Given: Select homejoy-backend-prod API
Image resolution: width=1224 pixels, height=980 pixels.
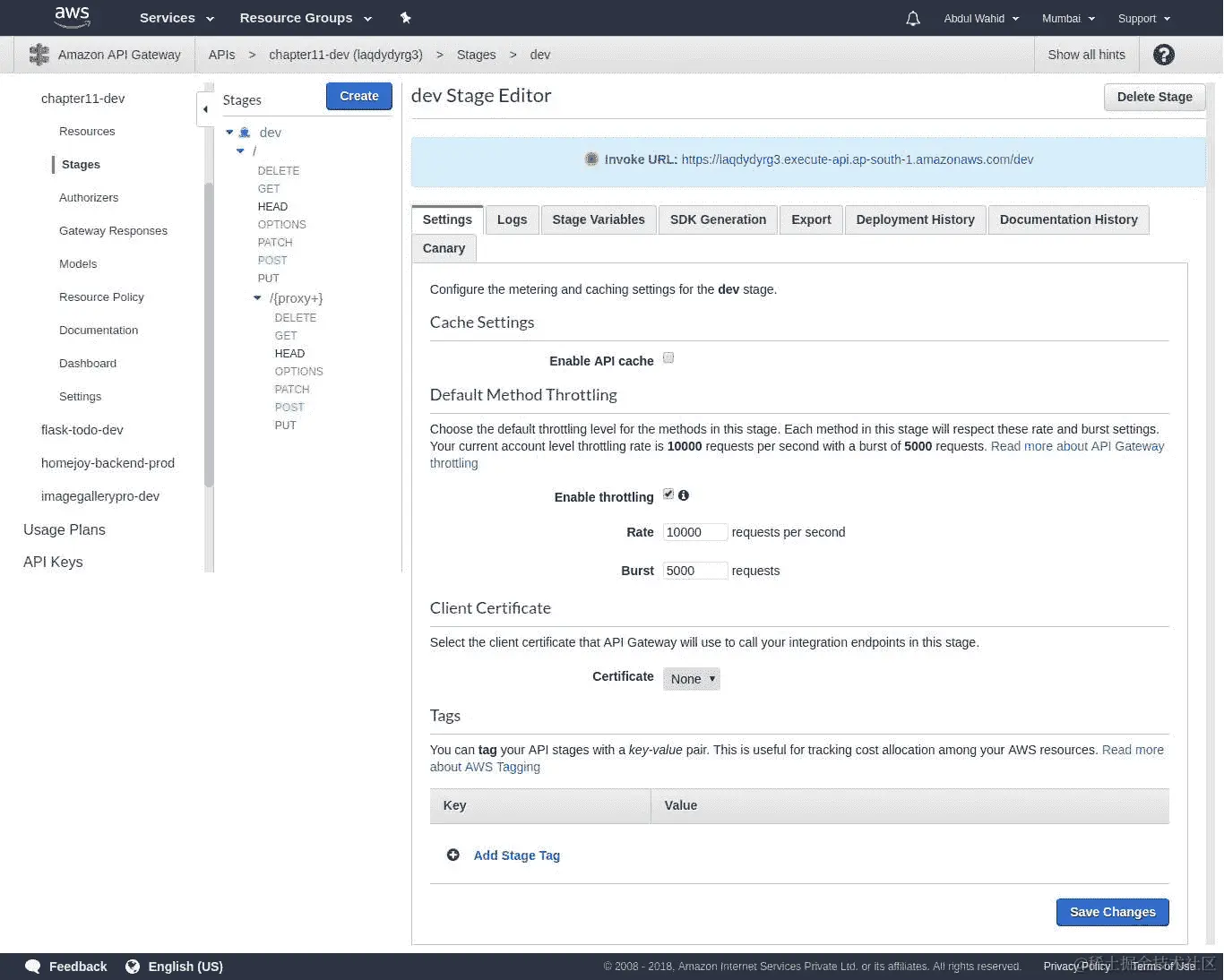Looking at the screenshot, I should (108, 463).
